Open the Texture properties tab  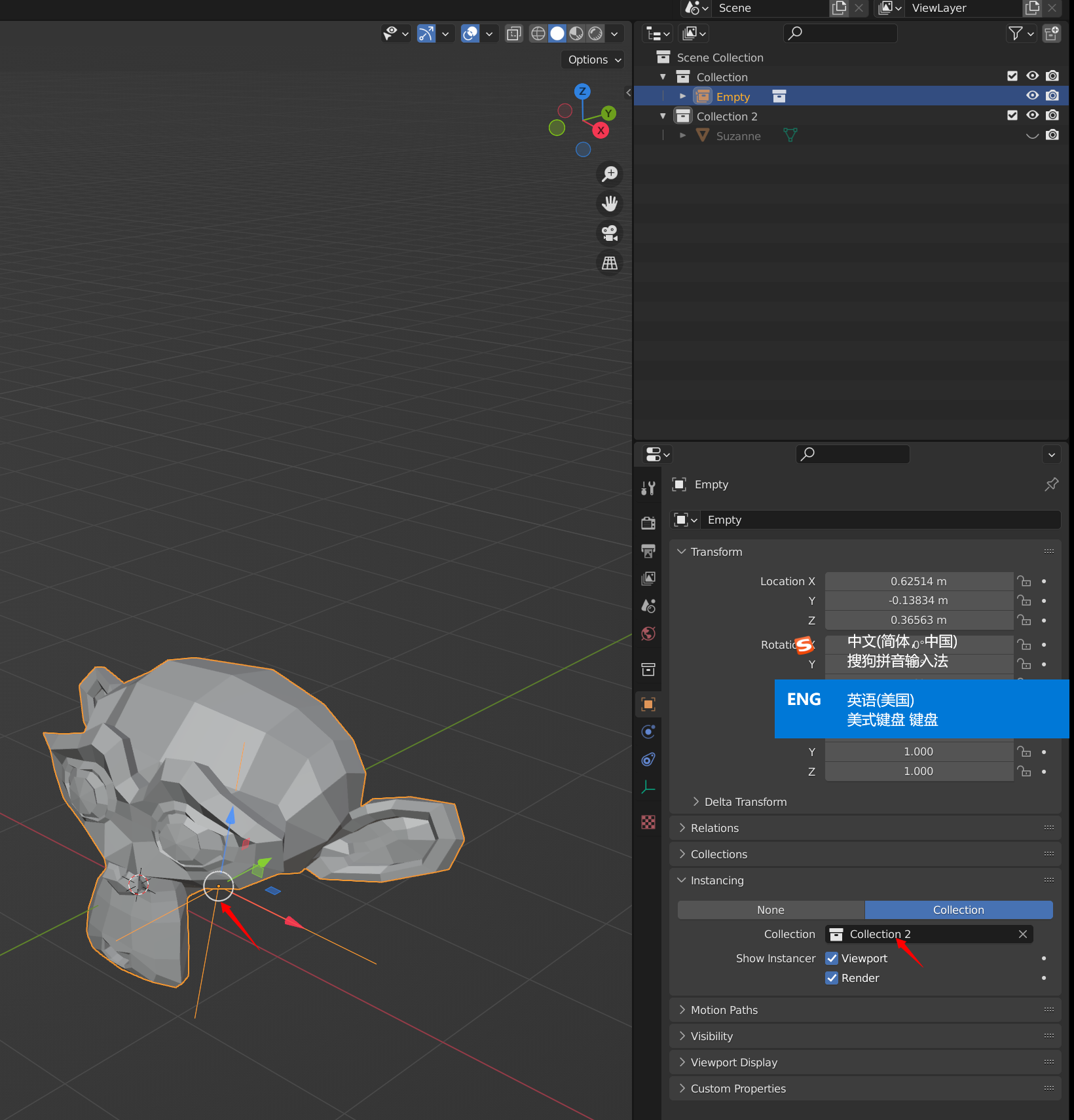648,822
